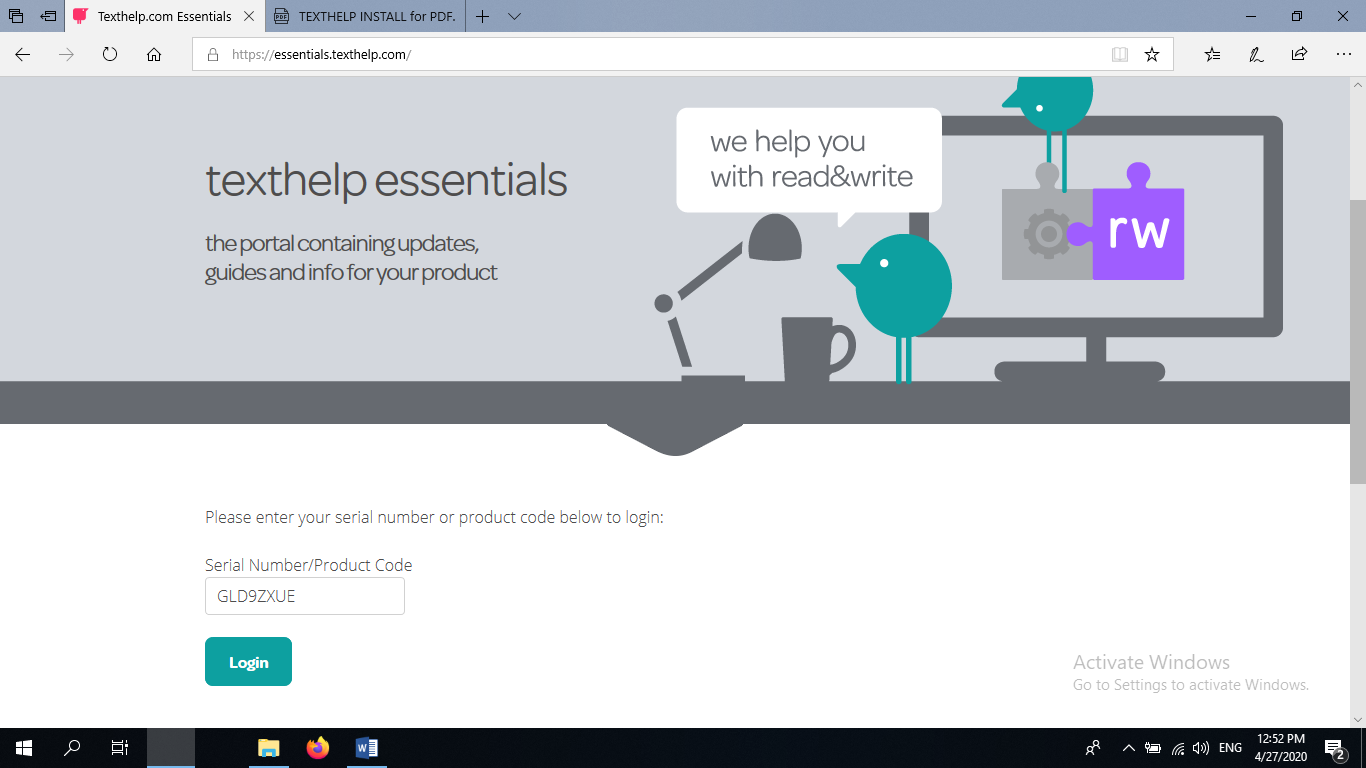Open Add notes pen icon
The width and height of the screenshot is (1366, 768).
[x=1256, y=55]
